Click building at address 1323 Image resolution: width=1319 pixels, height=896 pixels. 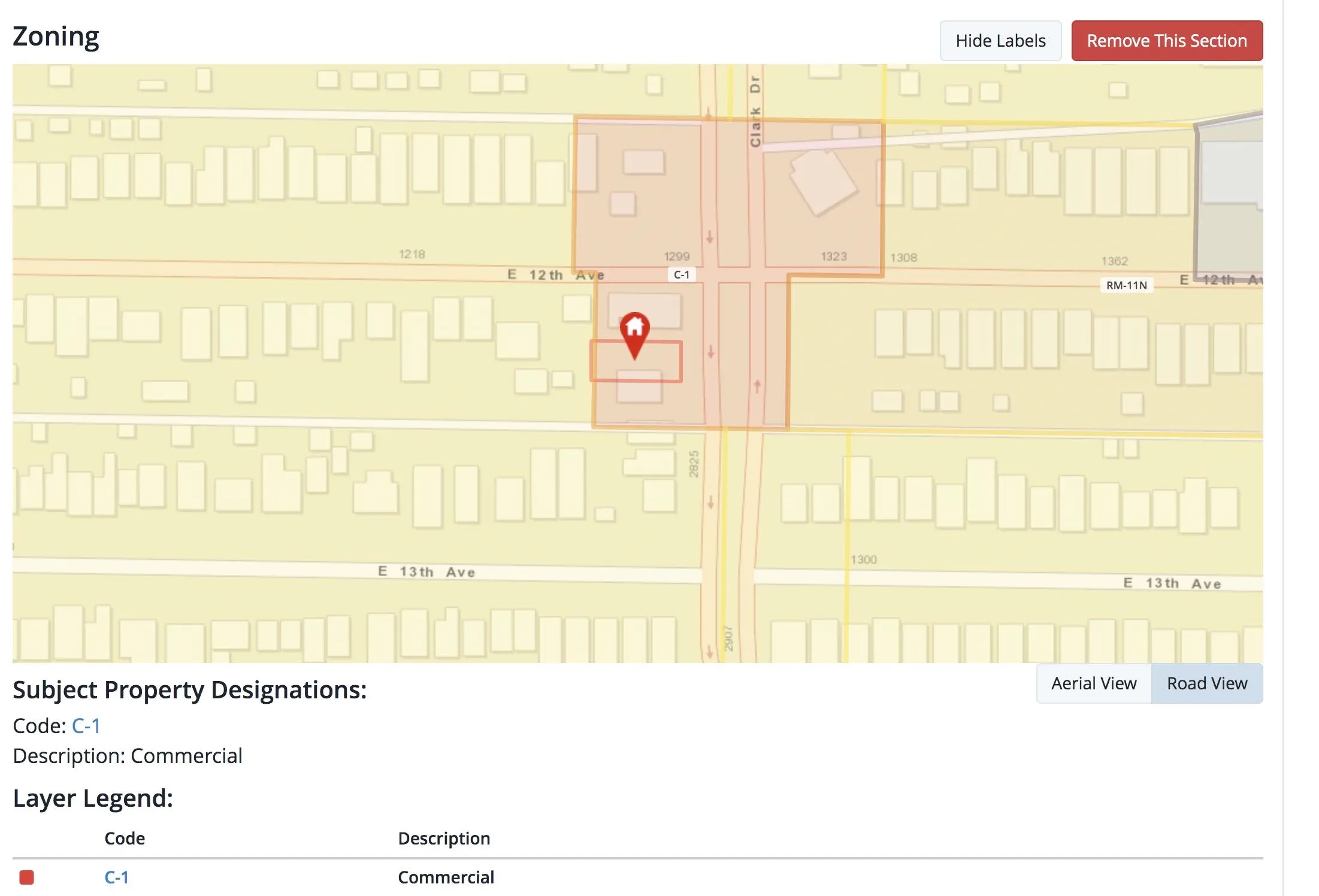coord(823,182)
